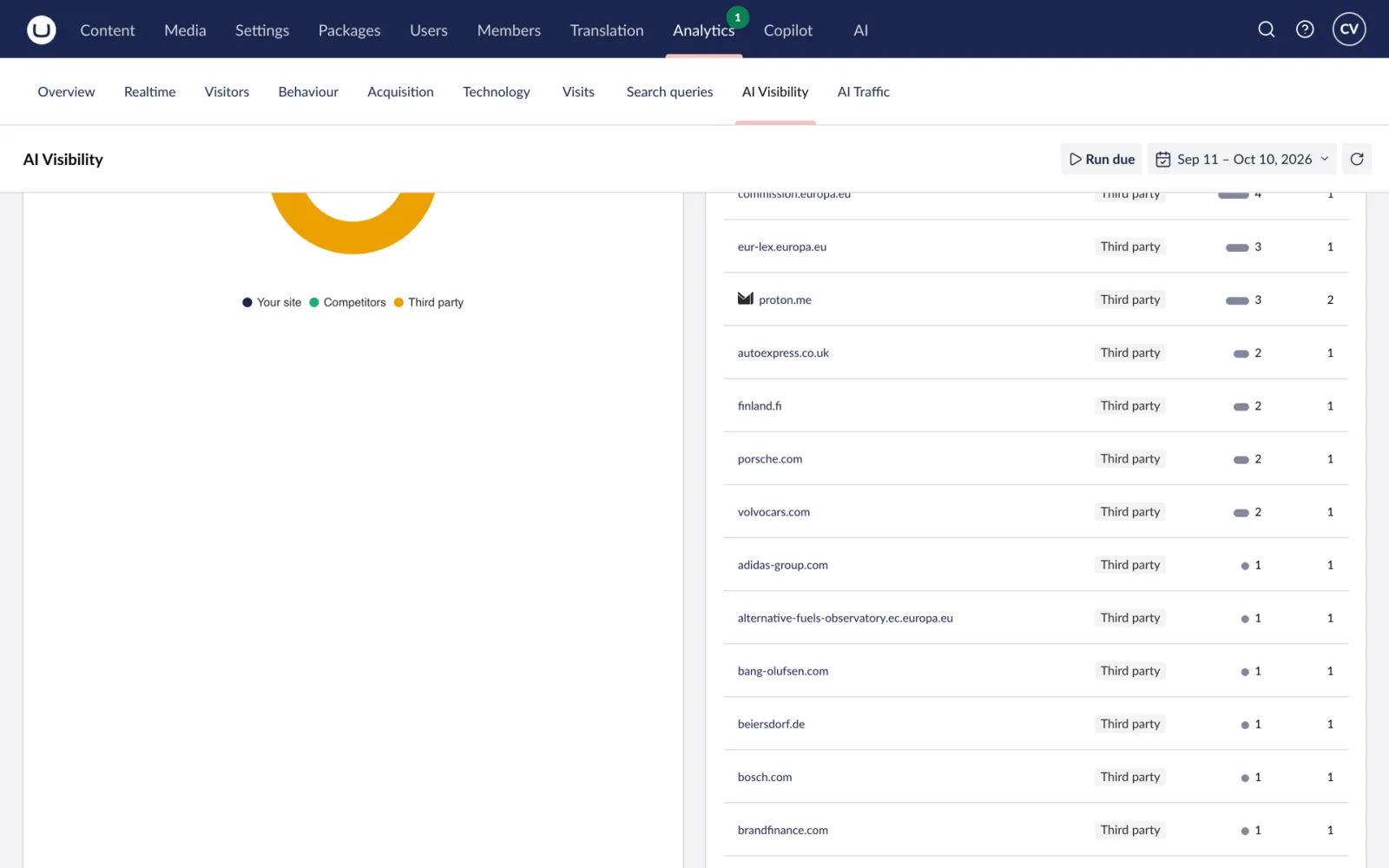The width and height of the screenshot is (1389, 868).
Task: Click the Analytics notification badge
Action: tap(738, 17)
